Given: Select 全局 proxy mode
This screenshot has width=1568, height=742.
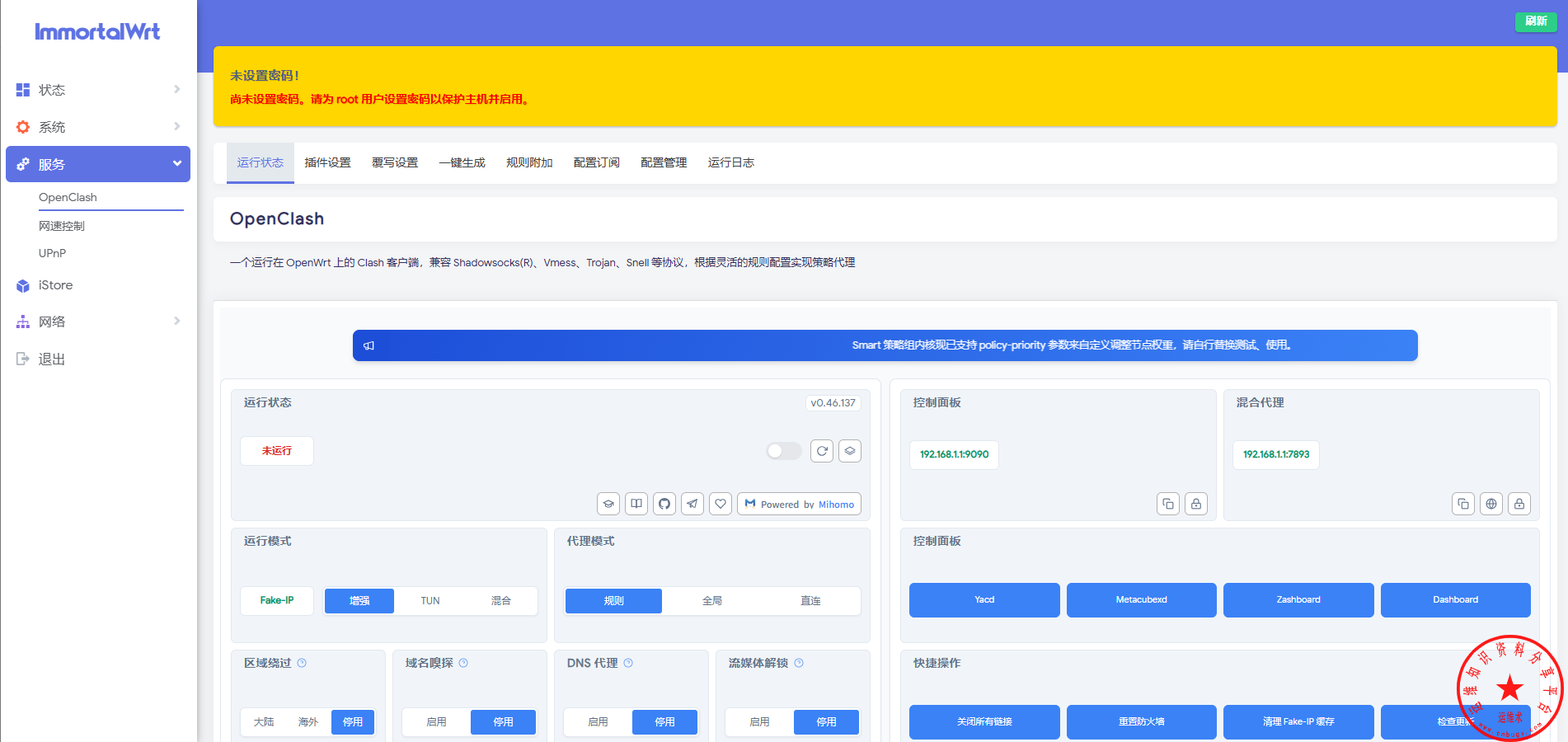Looking at the screenshot, I should (712, 601).
